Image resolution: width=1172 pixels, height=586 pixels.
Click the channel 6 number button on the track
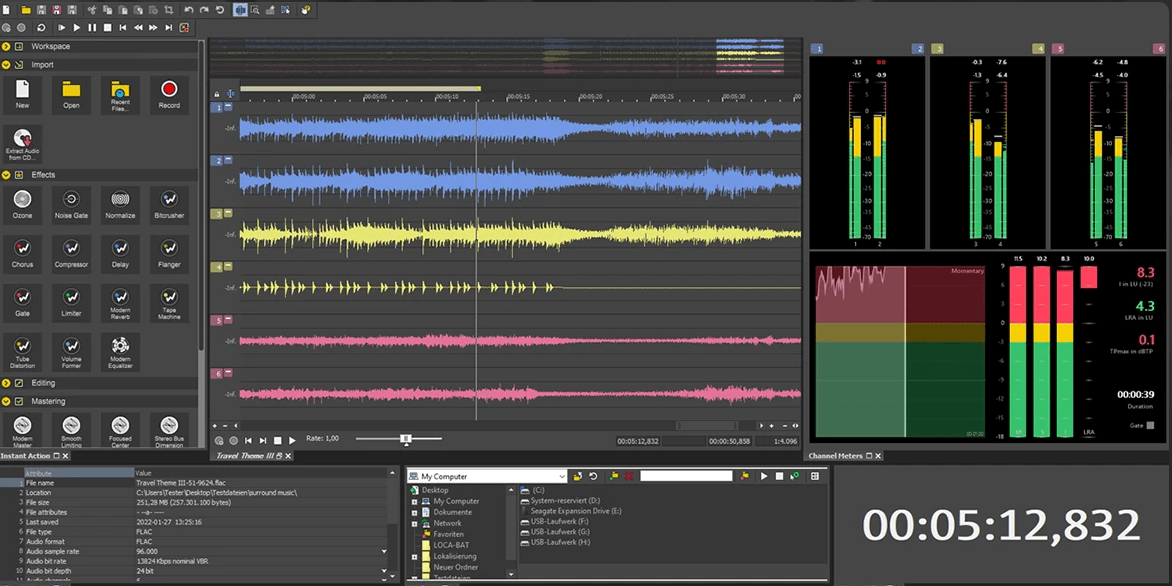pos(217,373)
